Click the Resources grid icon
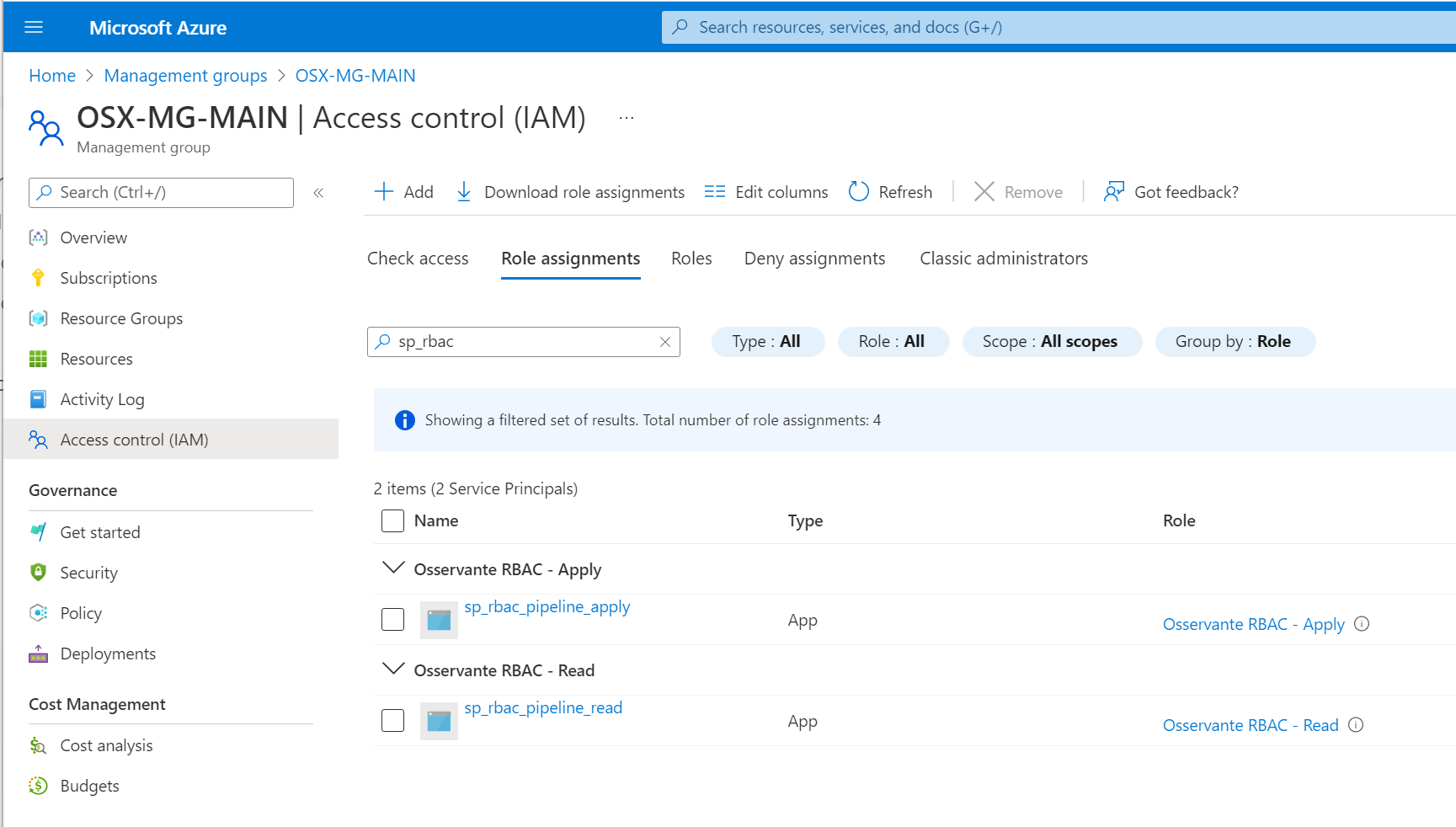This screenshot has width=1456, height=827. (38, 359)
